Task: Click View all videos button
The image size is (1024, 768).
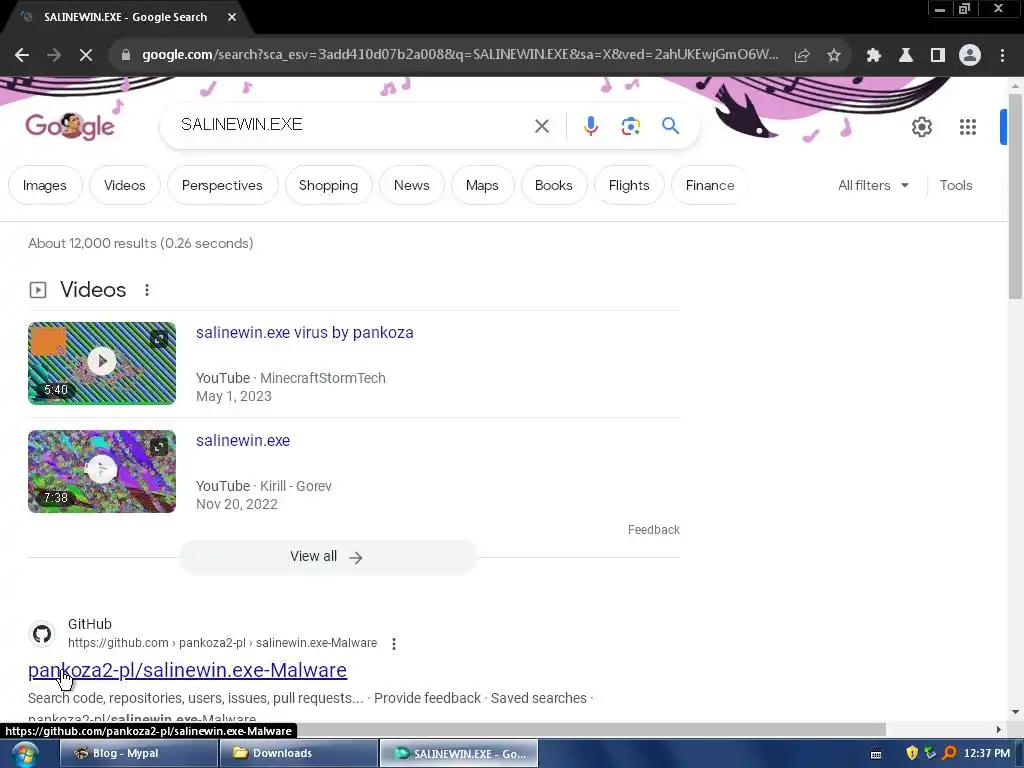Action: click(x=328, y=557)
